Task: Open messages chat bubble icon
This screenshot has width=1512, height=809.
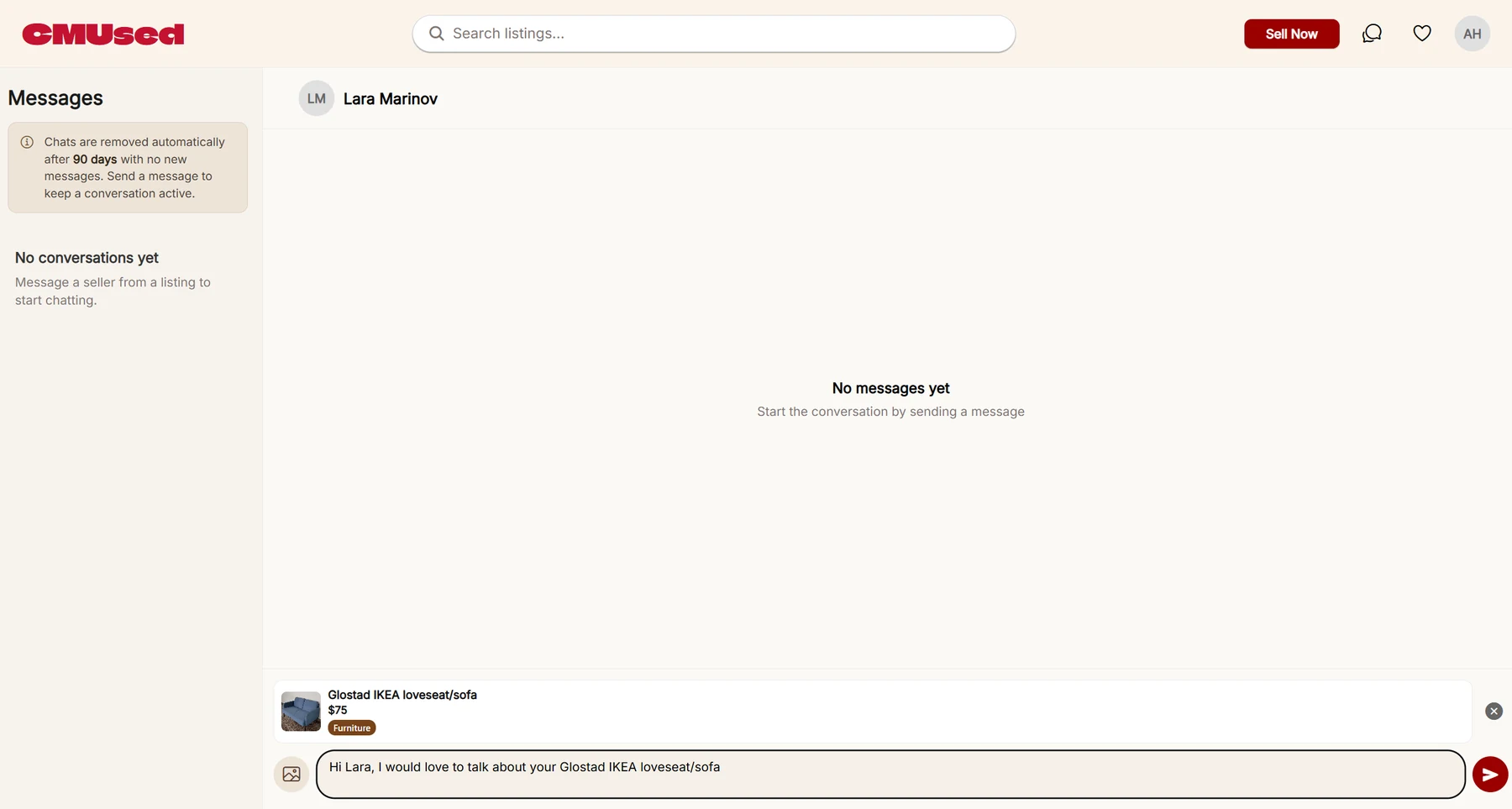Action: [1372, 34]
